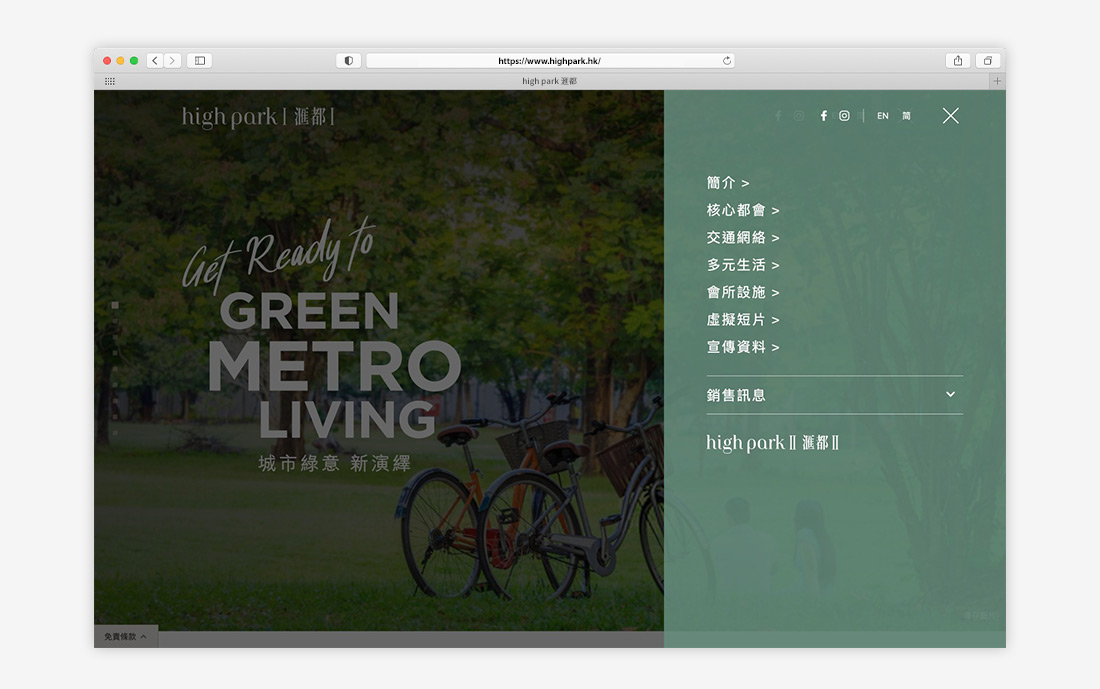Open the high park II 滙都II link
The height and width of the screenshot is (689, 1100).
[772, 443]
